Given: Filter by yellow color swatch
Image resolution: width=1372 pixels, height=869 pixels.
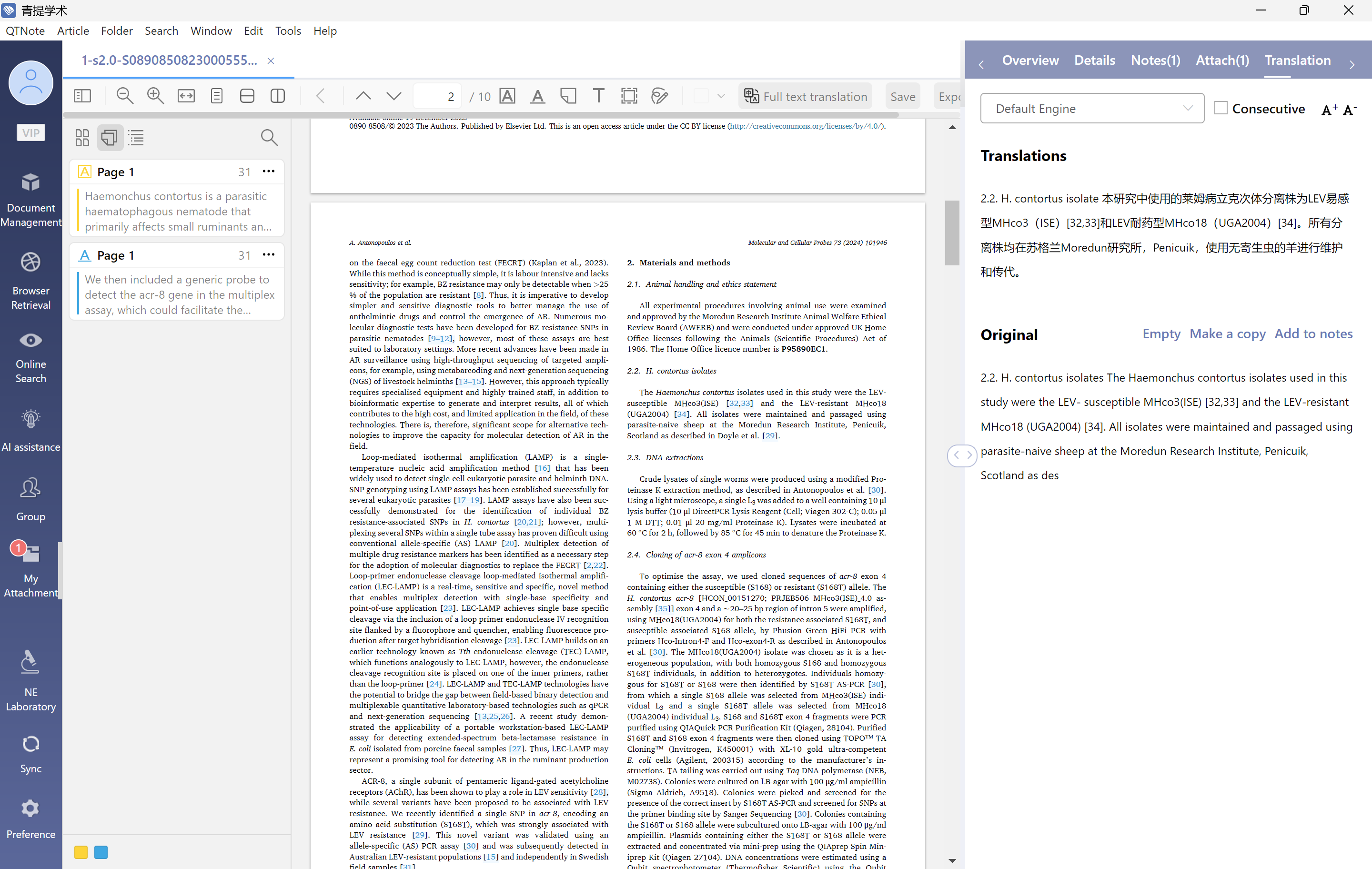Looking at the screenshot, I should pyautogui.click(x=81, y=852).
